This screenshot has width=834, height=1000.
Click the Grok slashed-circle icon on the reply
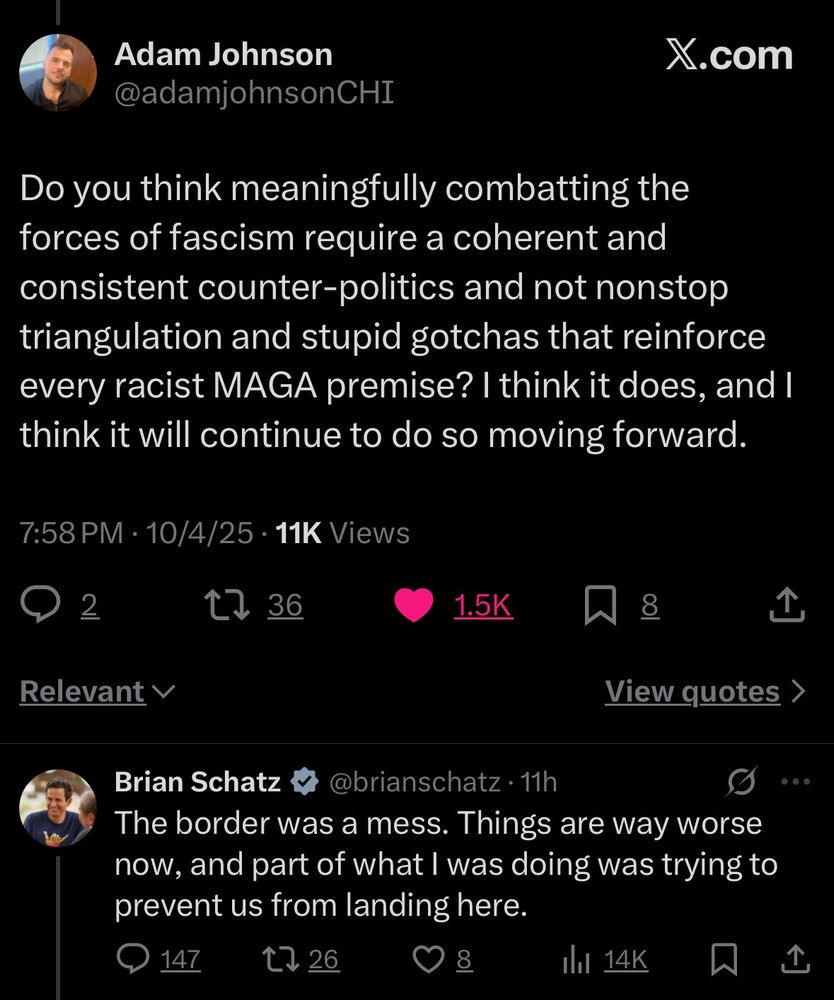tap(743, 782)
